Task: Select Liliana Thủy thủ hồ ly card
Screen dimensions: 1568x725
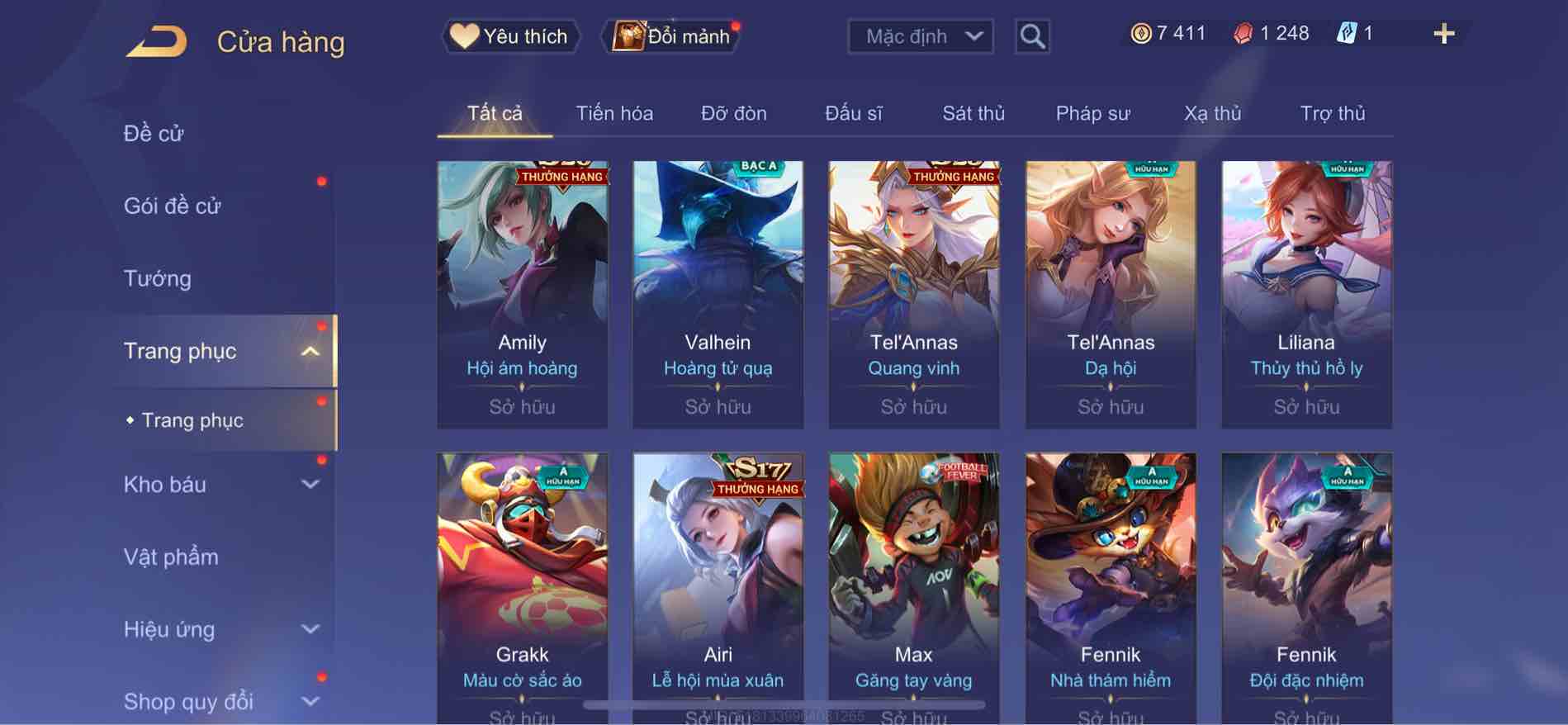Action: pos(1306,295)
